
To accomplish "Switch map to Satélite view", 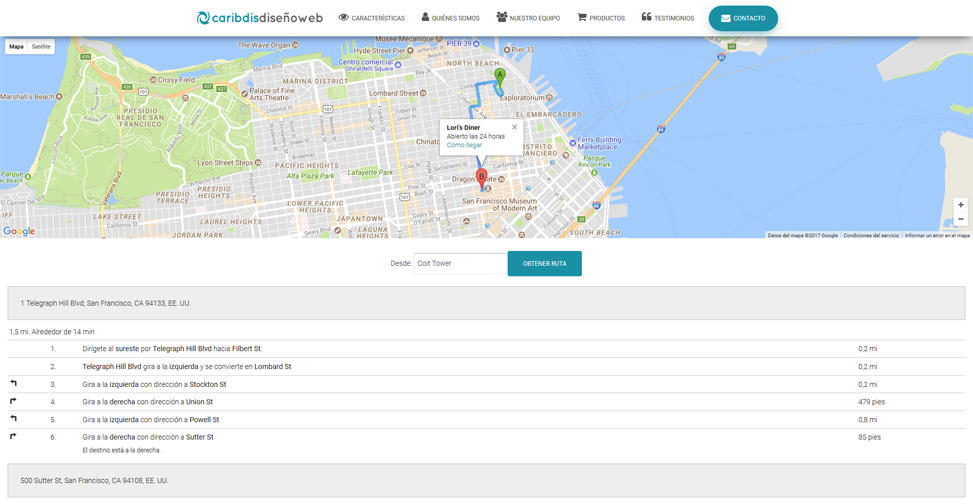I will (x=41, y=47).
